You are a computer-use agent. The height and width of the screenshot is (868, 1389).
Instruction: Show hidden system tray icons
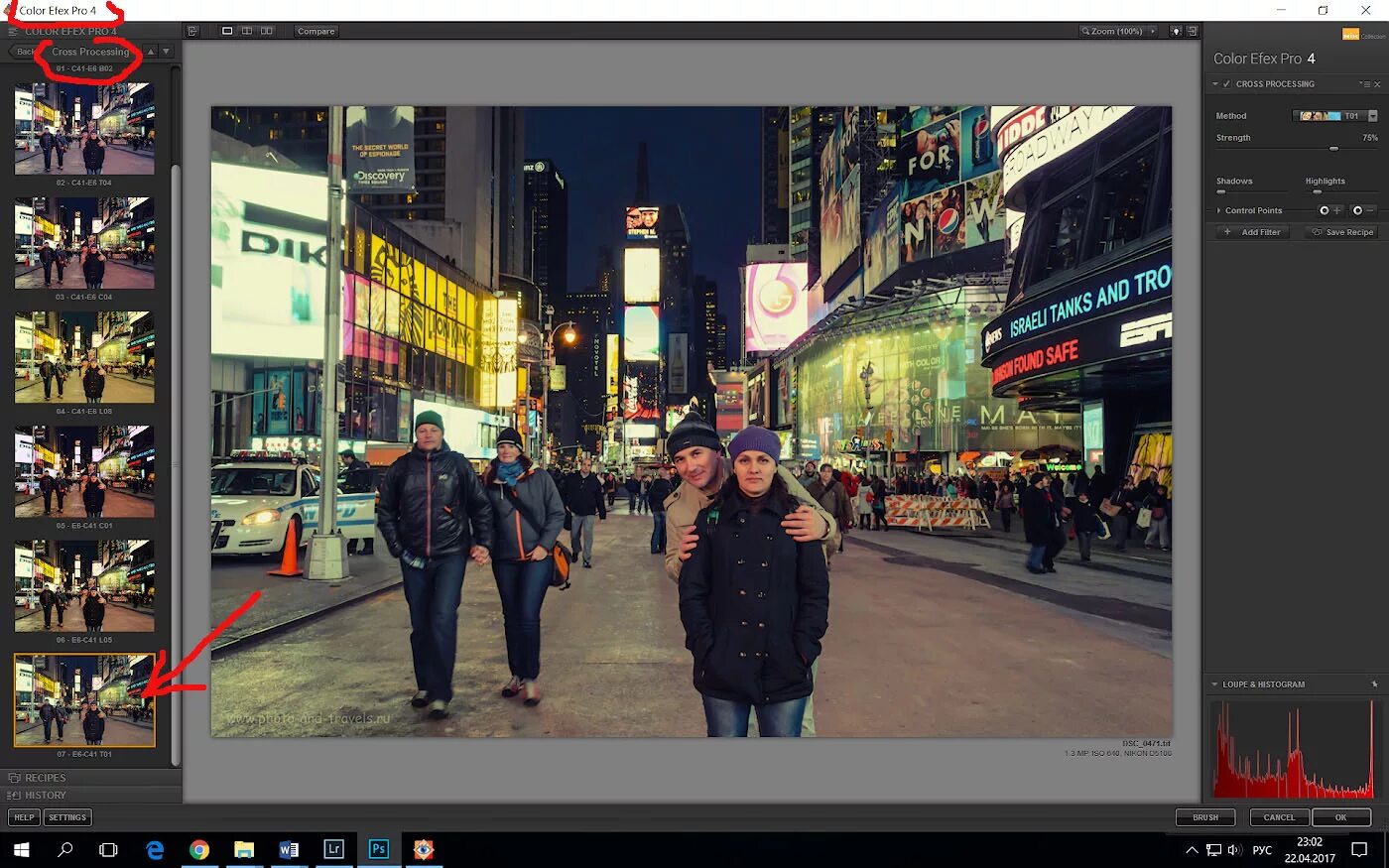(1192, 850)
